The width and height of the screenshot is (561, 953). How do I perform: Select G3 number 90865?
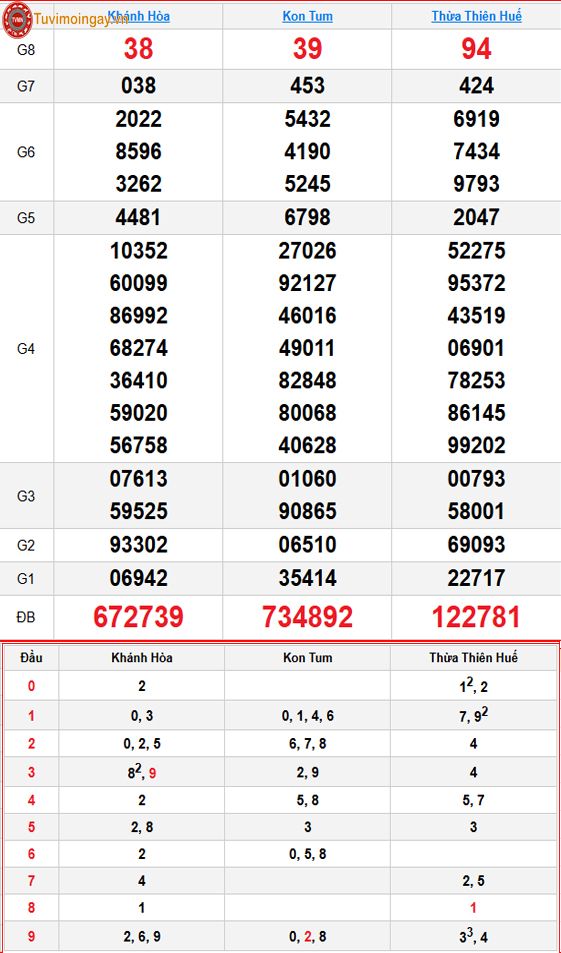pos(308,511)
